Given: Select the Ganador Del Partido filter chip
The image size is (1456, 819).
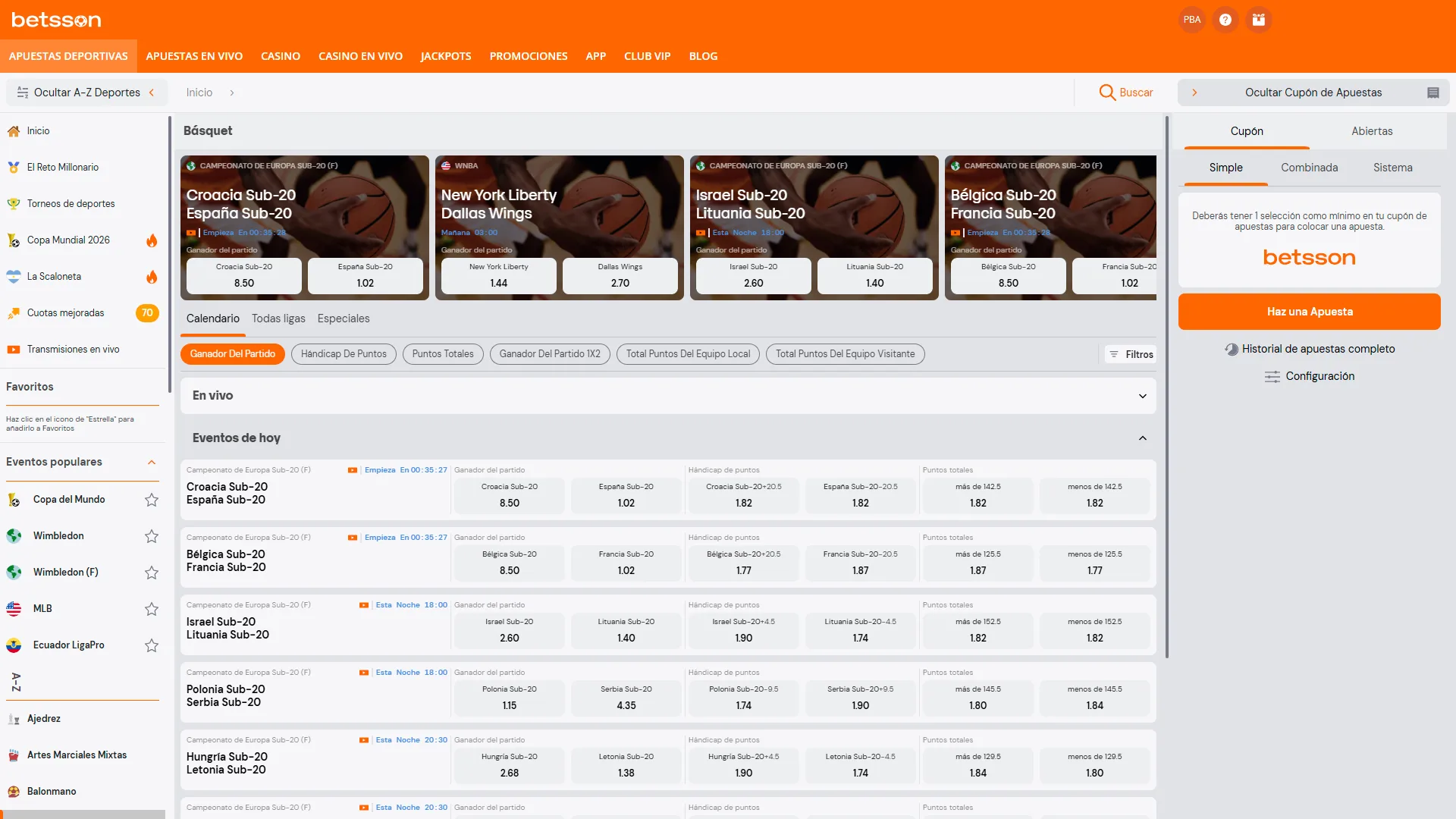Looking at the screenshot, I should (233, 354).
